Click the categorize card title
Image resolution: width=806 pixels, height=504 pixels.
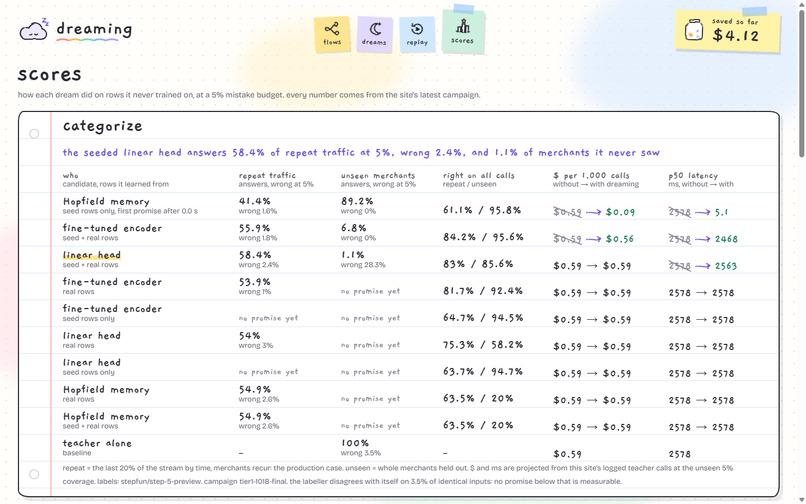[102, 126]
